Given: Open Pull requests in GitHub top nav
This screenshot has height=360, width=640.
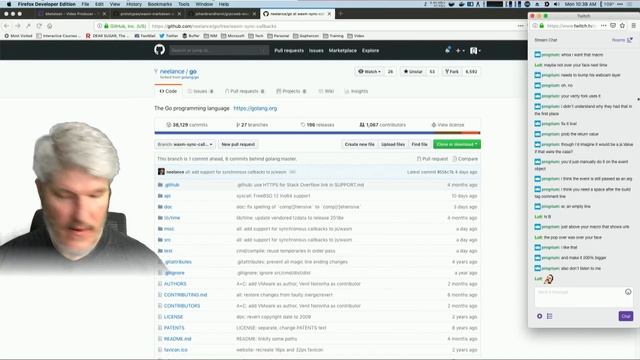Looking at the screenshot, I should pyautogui.click(x=289, y=51).
